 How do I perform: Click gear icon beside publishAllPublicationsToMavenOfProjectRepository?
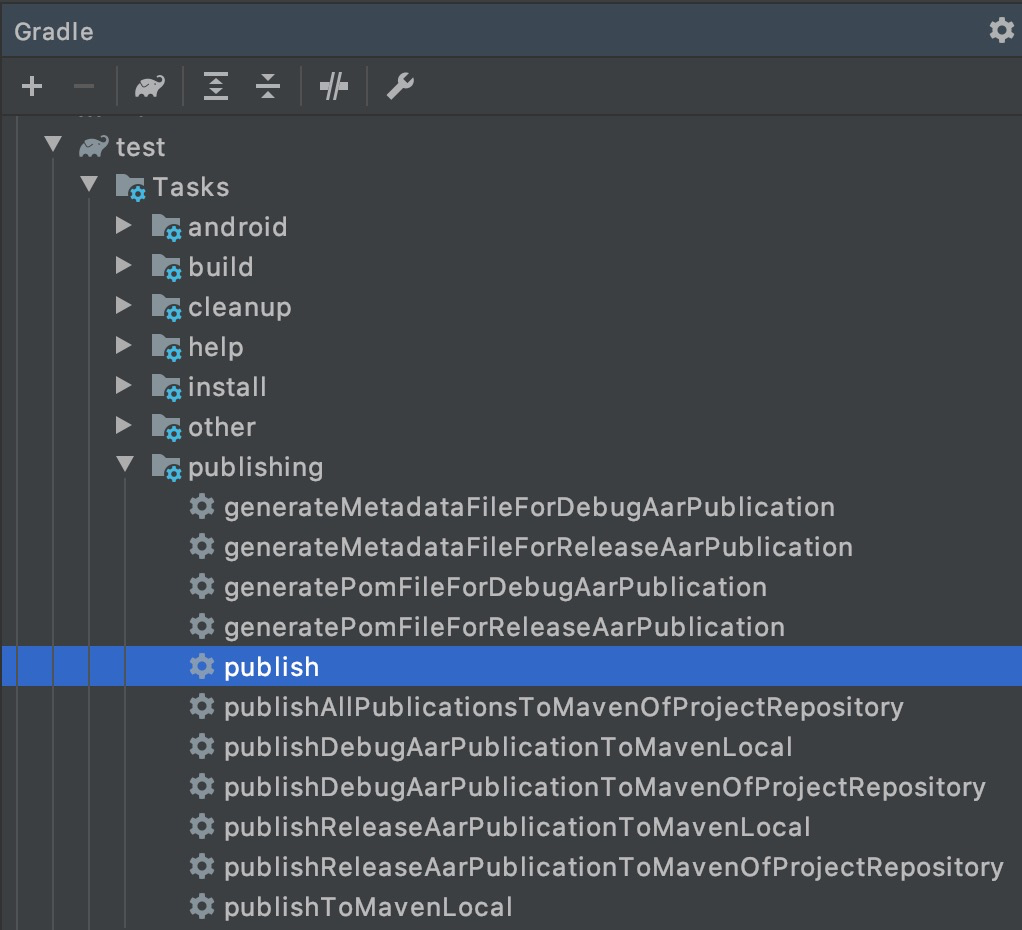pyautogui.click(x=202, y=706)
